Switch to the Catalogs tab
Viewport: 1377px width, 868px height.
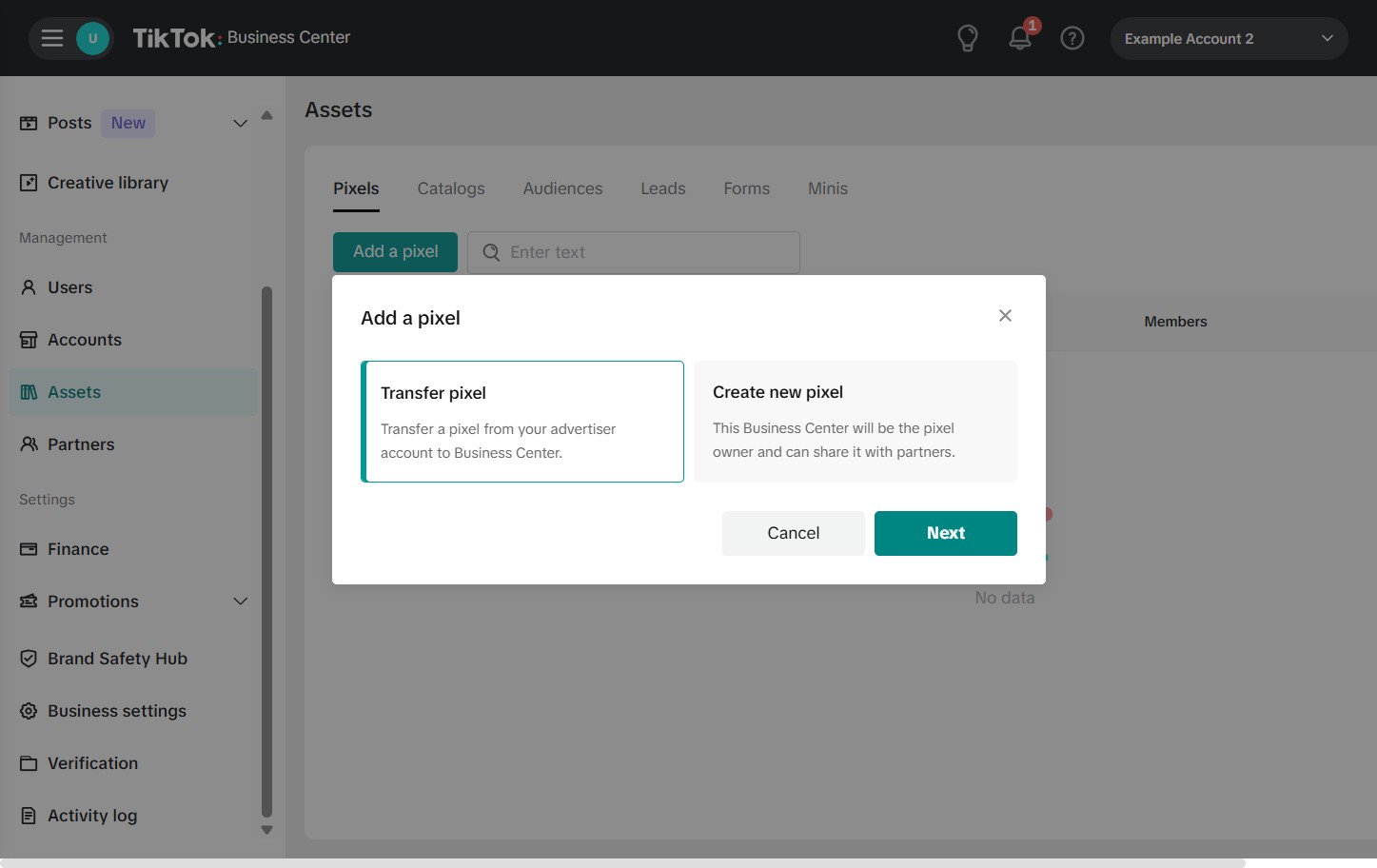(451, 188)
